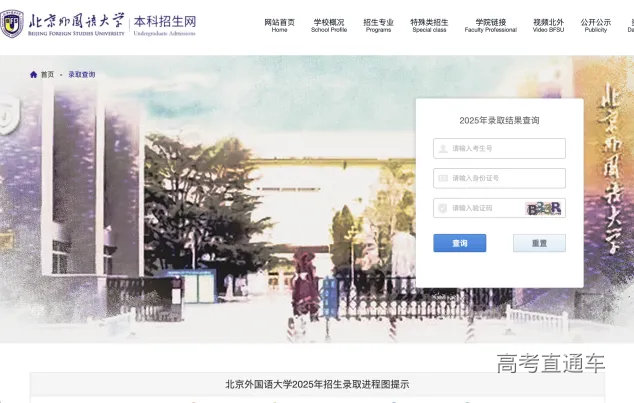The width and height of the screenshot is (634, 403).
Task: Click the shield icon in the captcha field
Action: click(443, 208)
